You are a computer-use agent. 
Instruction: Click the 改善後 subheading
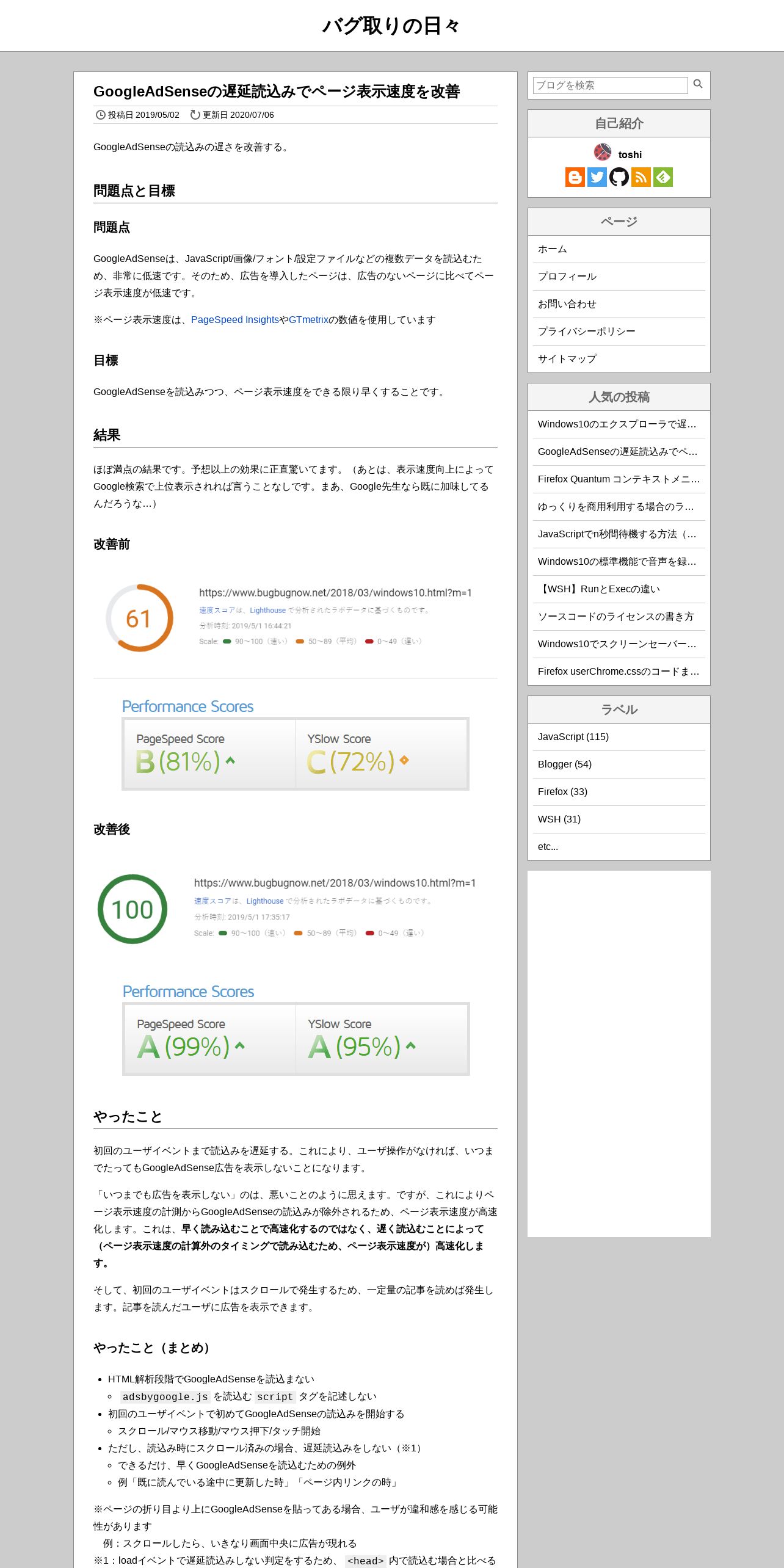(112, 829)
